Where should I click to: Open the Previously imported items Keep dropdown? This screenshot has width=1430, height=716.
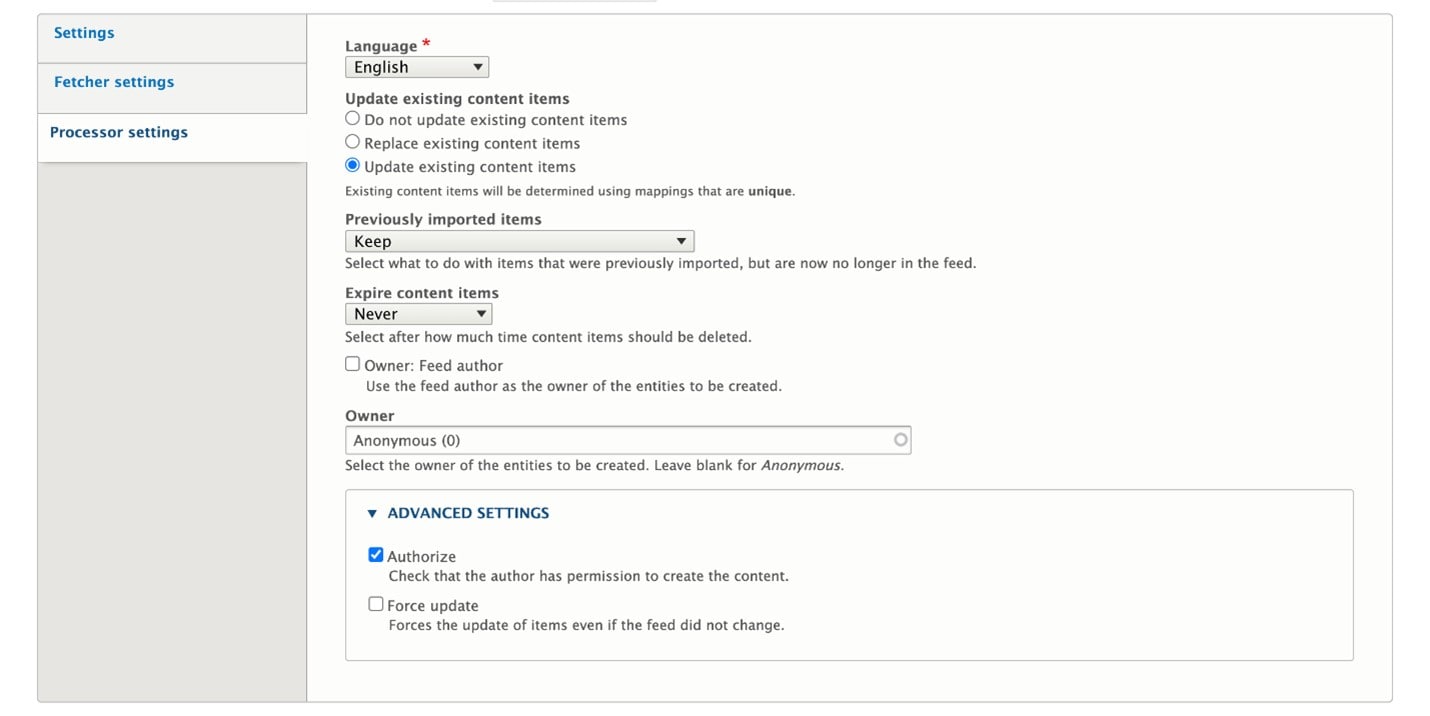tap(519, 241)
